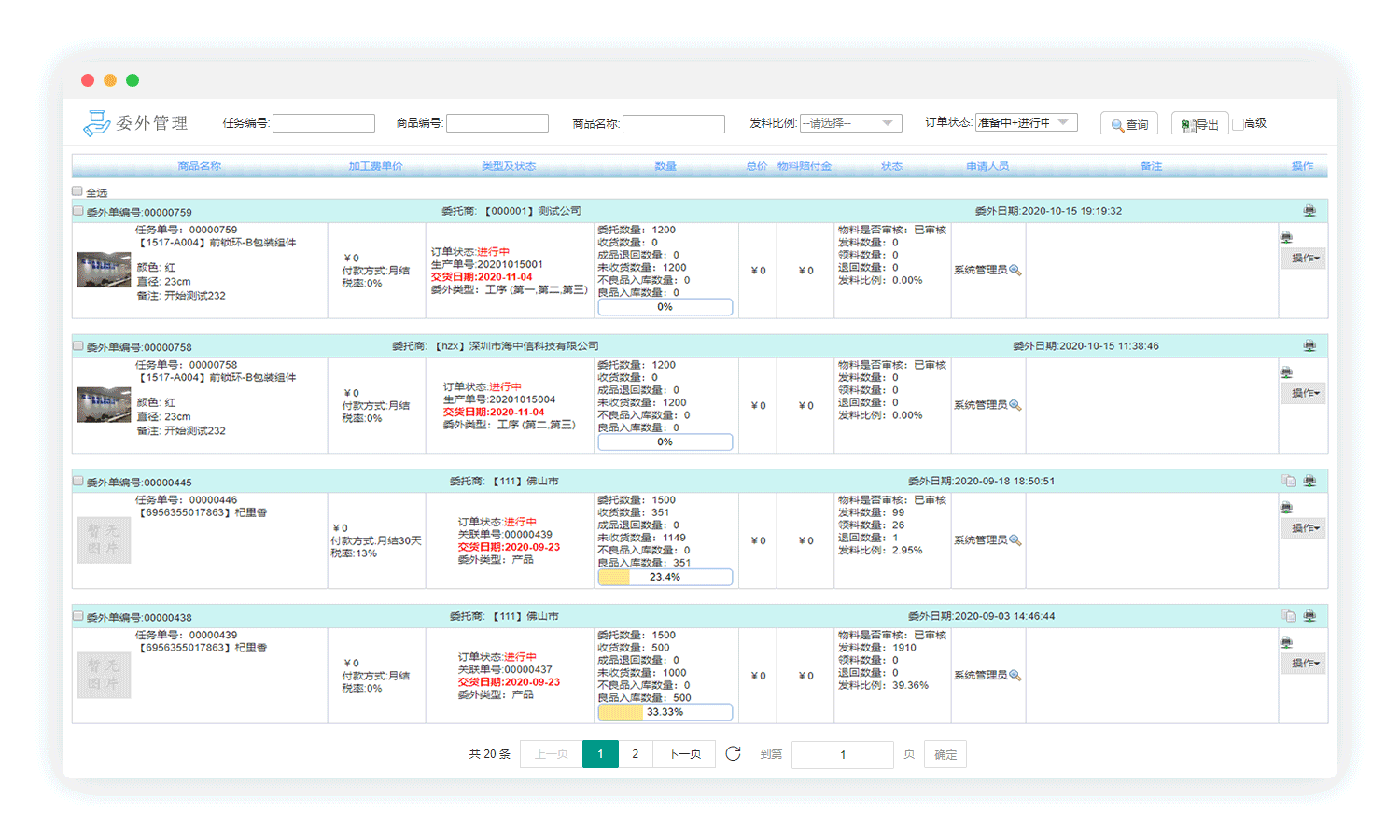Click magnifier beside 系统管理员 in order 00000759
This screenshot has height=840, width=1400.
click(x=1015, y=271)
